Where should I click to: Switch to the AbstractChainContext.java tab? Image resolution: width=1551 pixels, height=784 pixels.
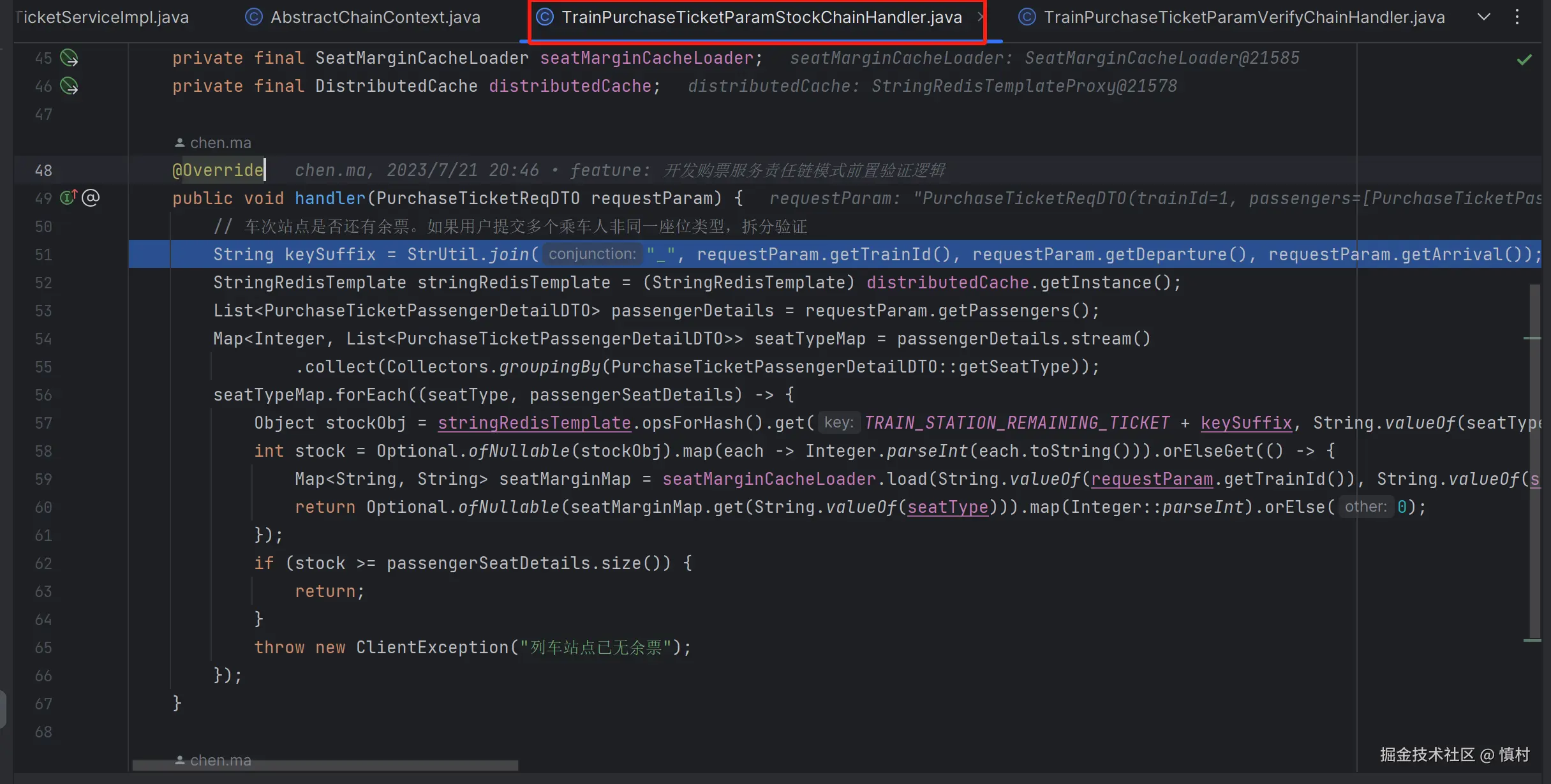click(375, 17)
